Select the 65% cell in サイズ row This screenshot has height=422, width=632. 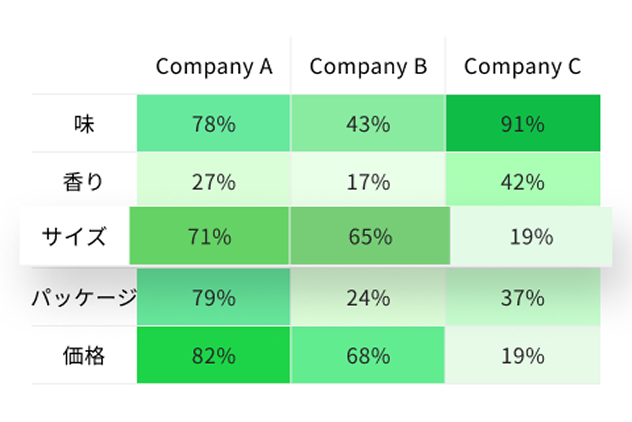click(369, 237)
